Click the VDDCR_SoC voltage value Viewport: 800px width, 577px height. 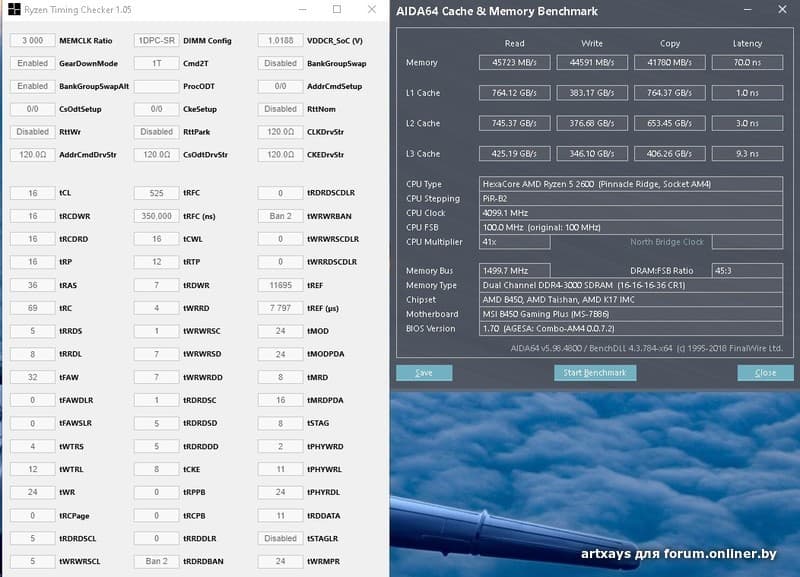281,41
